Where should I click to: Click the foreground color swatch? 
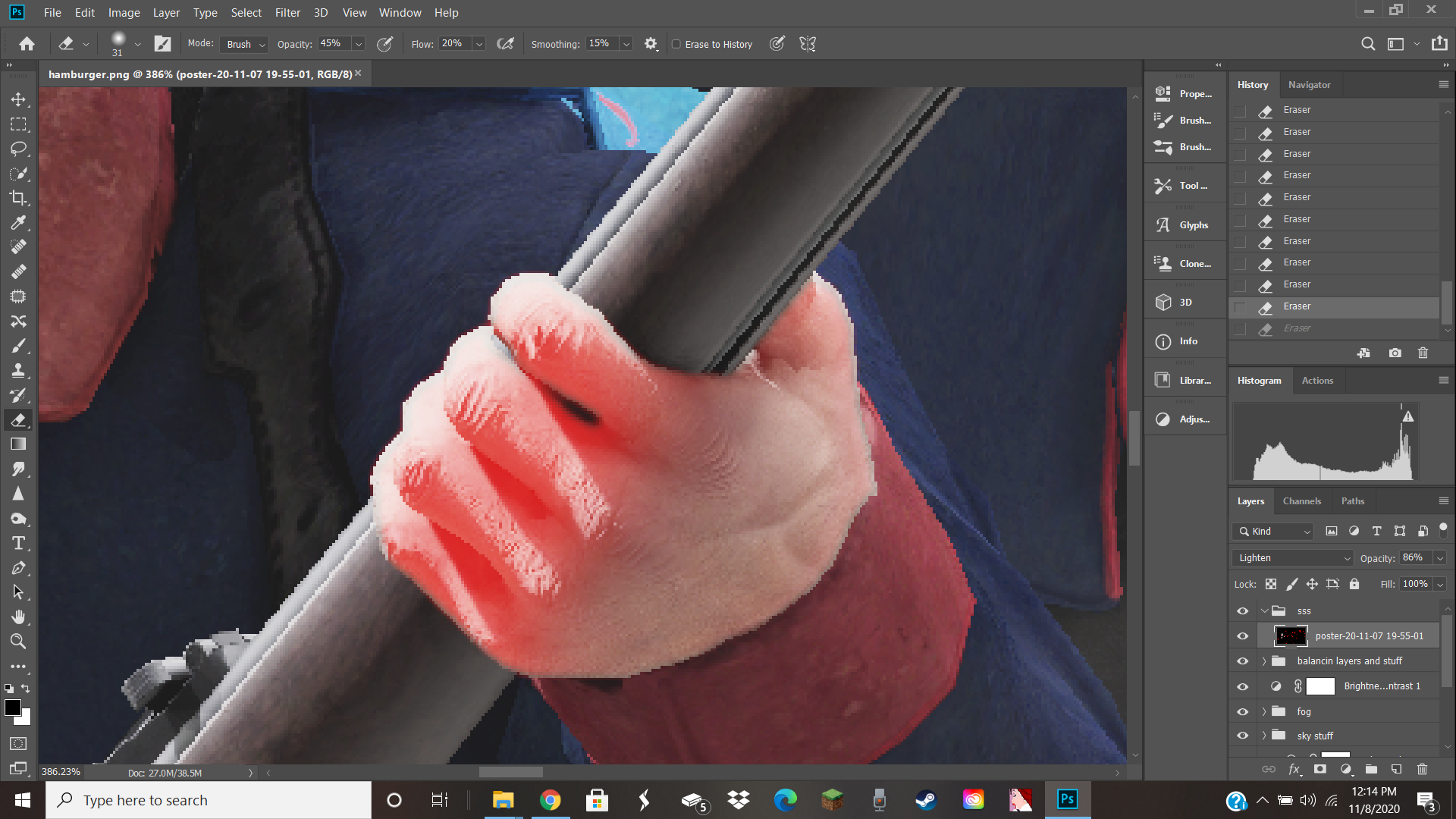(12, 708)
